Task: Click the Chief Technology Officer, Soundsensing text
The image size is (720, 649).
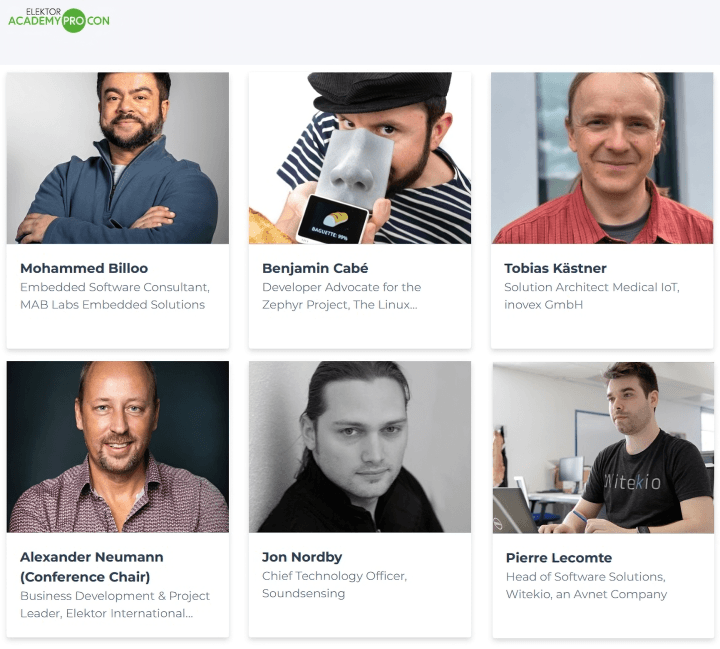Action: point(334,585)
